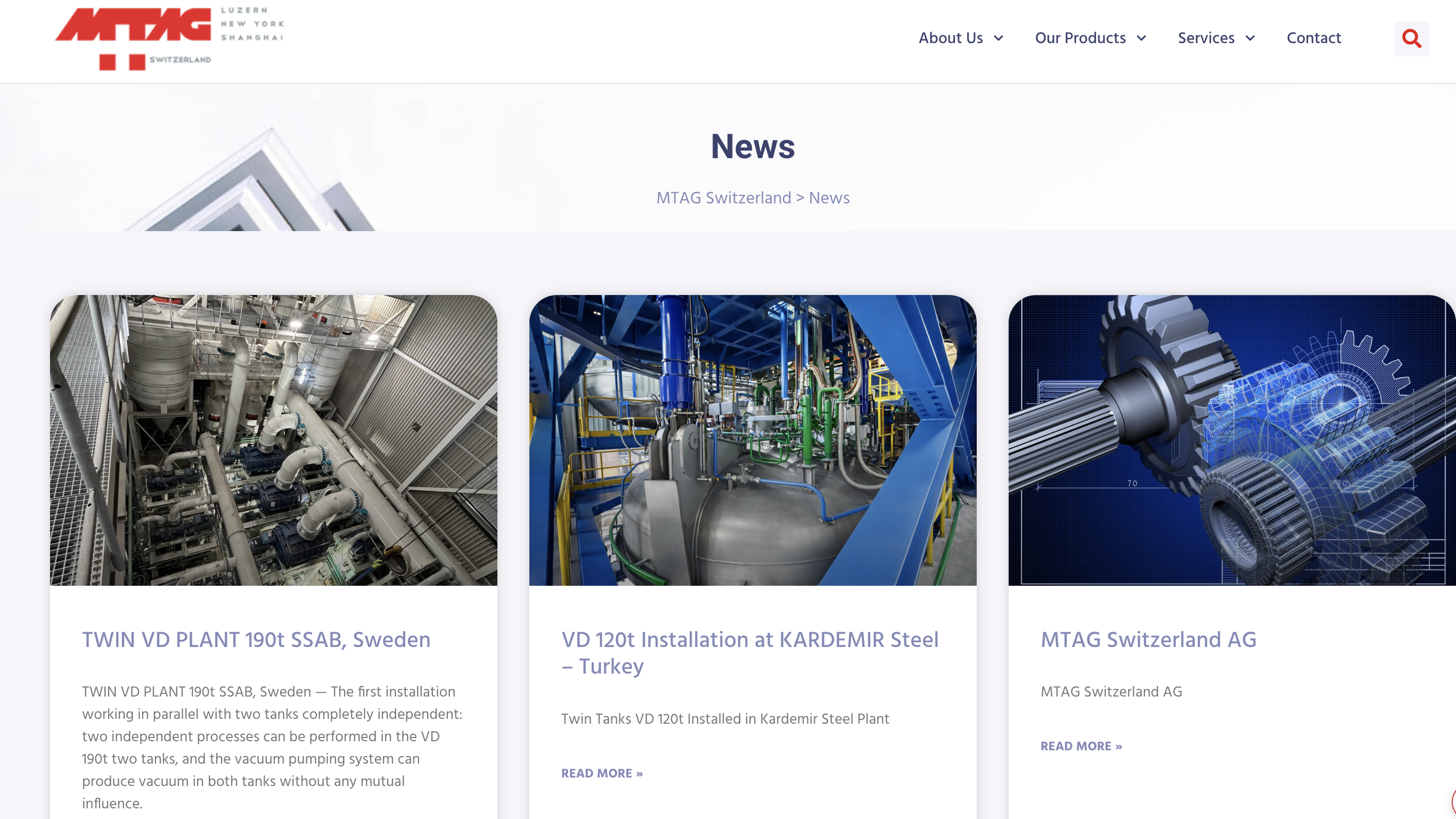
Task: Open the VD 120t Installation at KARDEMIR title
Action: 750,653
